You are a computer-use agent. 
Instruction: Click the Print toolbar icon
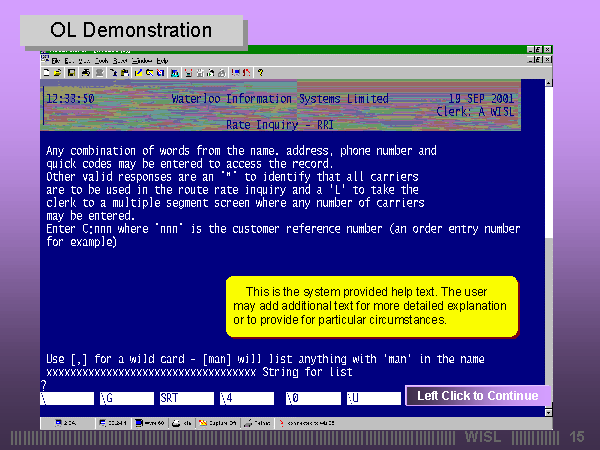click(86, 72)
